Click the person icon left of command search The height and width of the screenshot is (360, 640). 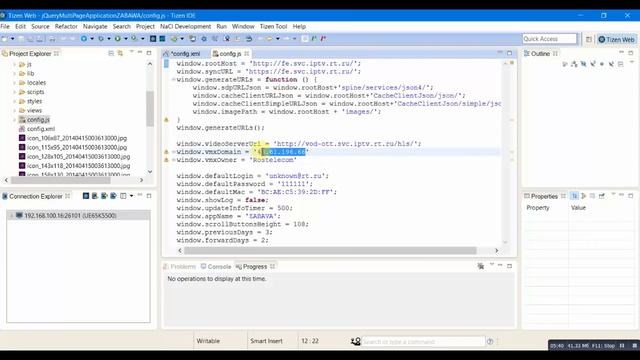[x=356, y=342]
